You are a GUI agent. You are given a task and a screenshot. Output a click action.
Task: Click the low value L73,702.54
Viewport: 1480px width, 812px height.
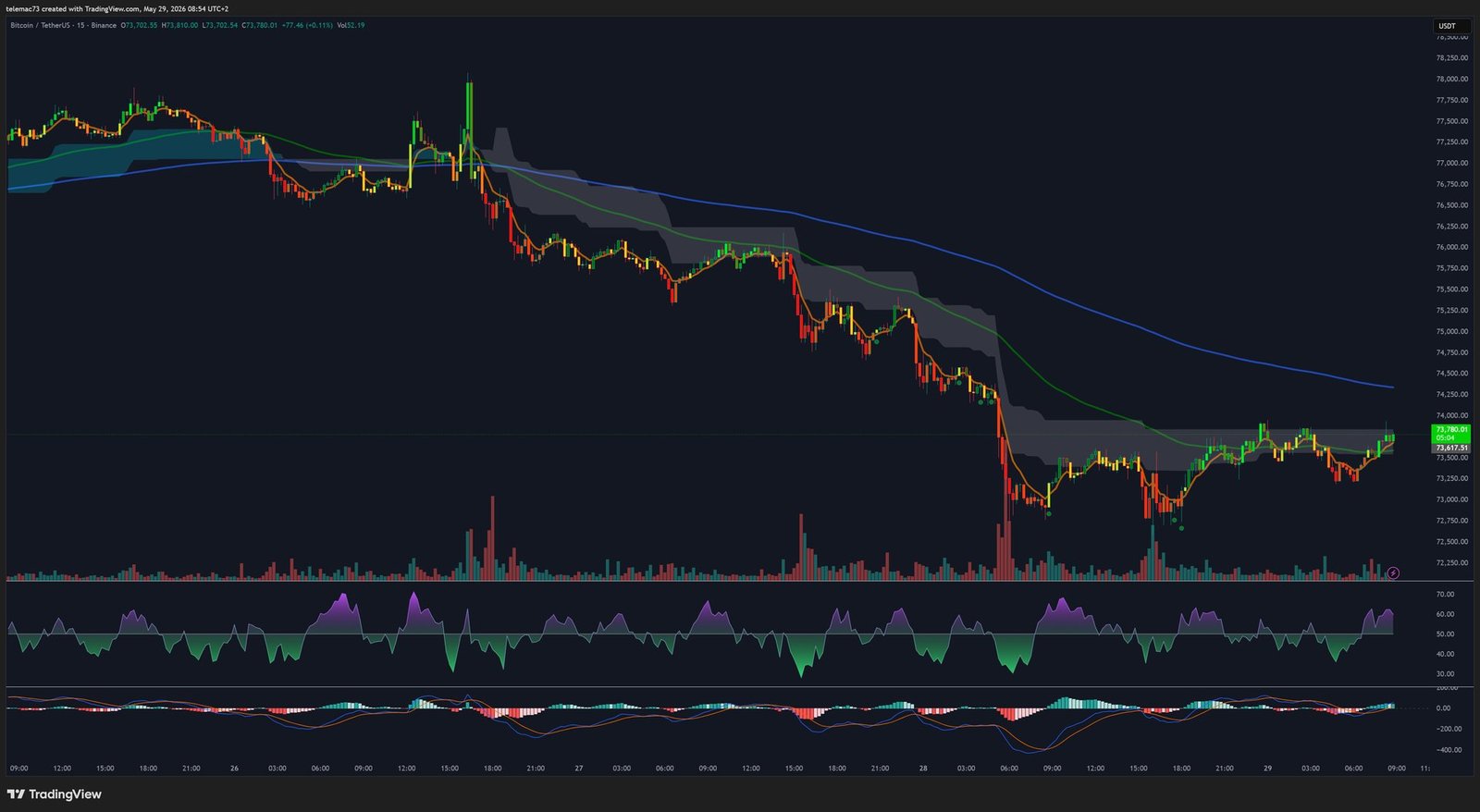[x=219, y=25]
